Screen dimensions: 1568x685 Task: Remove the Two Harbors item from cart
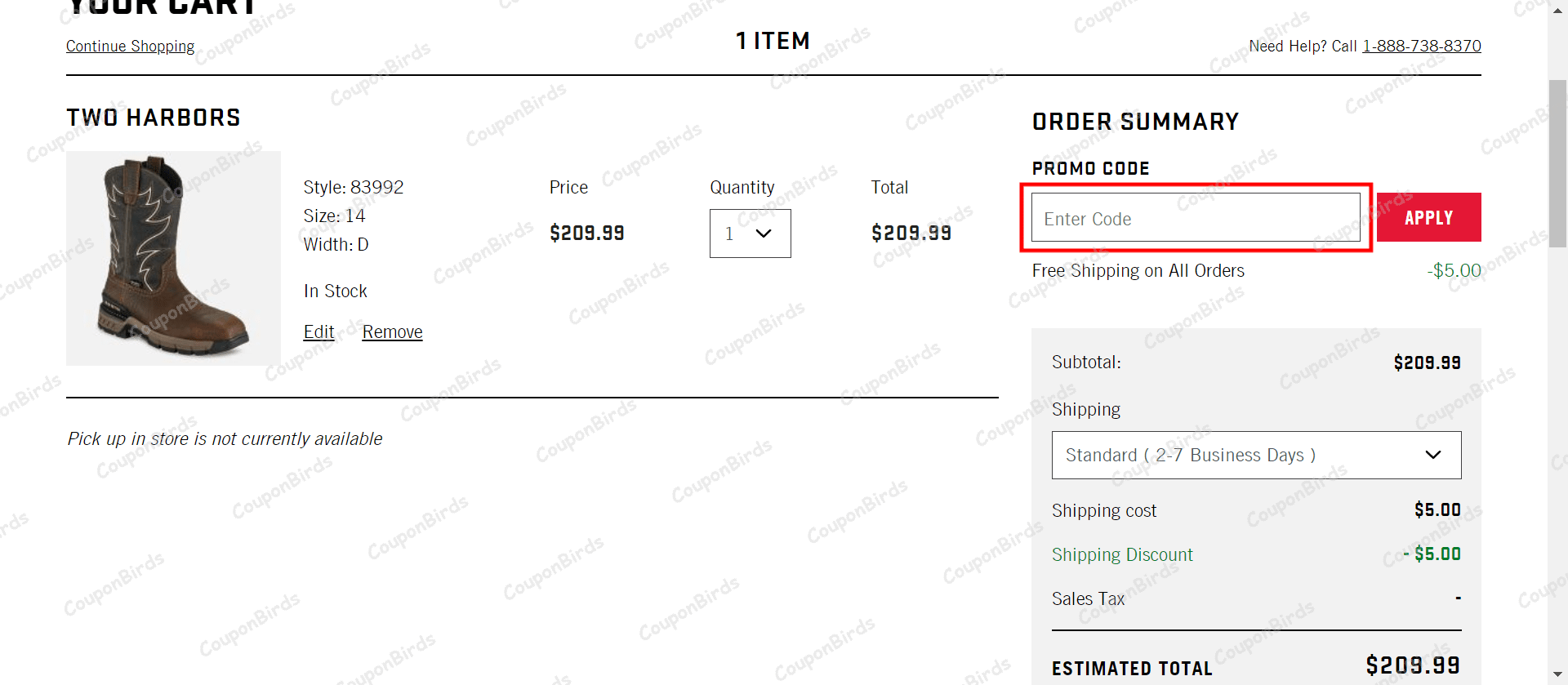pyautogui.click(x=392, y=331)
